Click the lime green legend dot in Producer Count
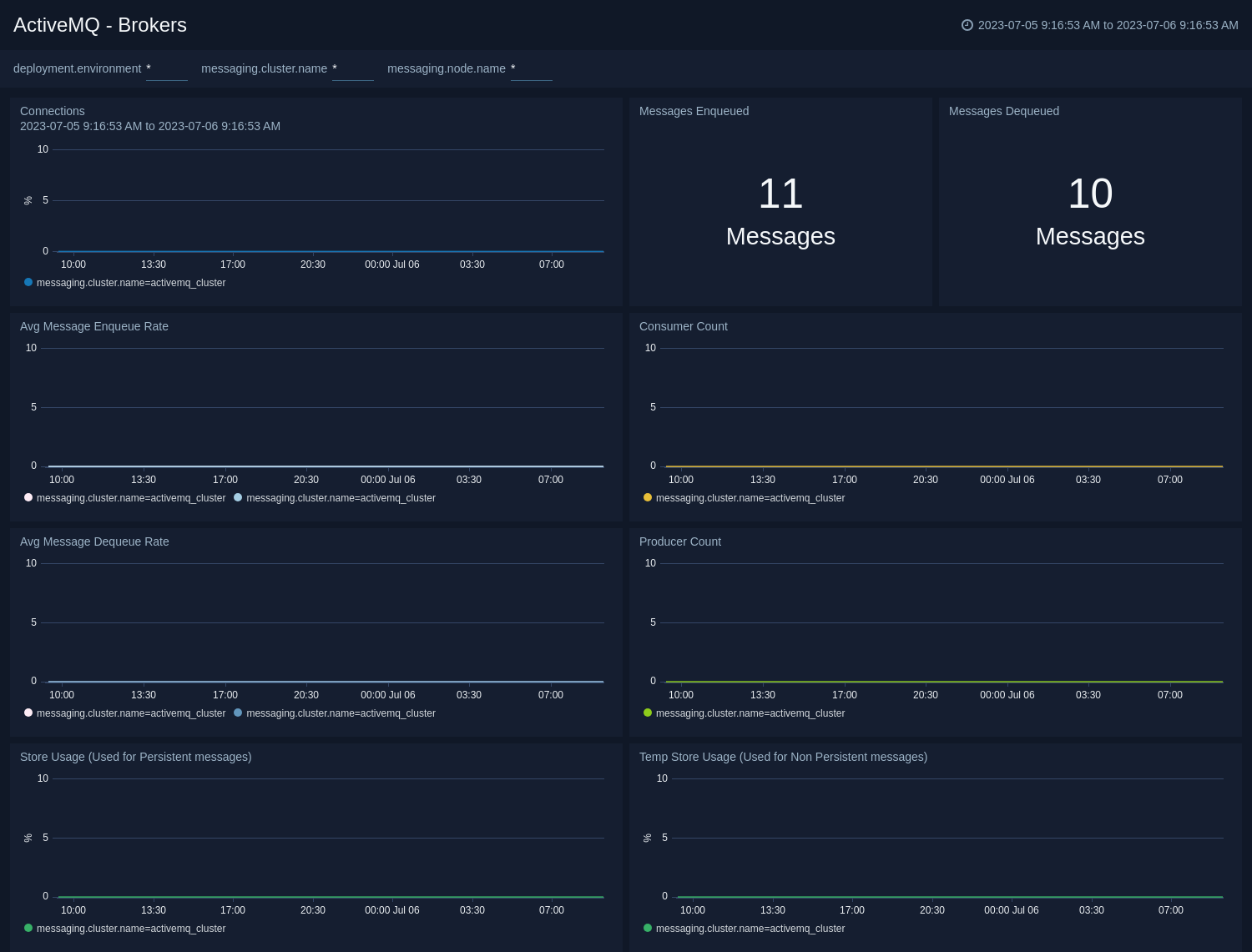1252x952 pixels. pos(648,713)
